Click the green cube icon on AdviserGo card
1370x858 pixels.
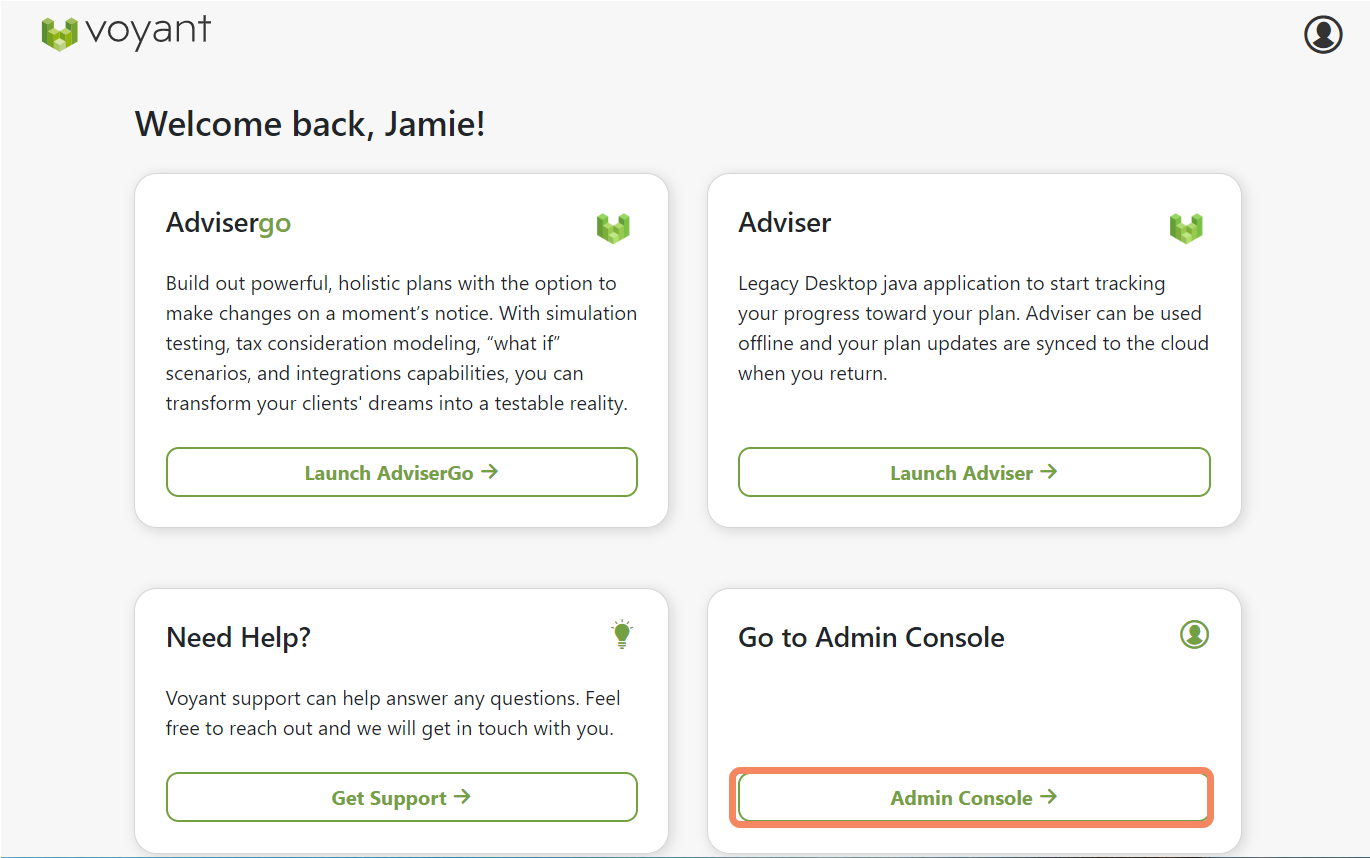(613, 227)
